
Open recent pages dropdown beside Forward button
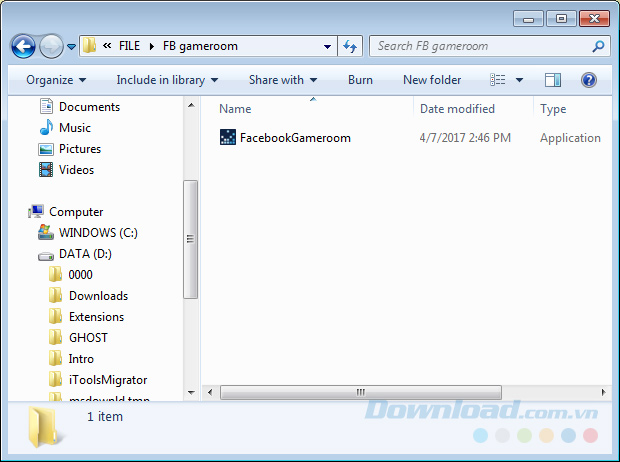71,47
